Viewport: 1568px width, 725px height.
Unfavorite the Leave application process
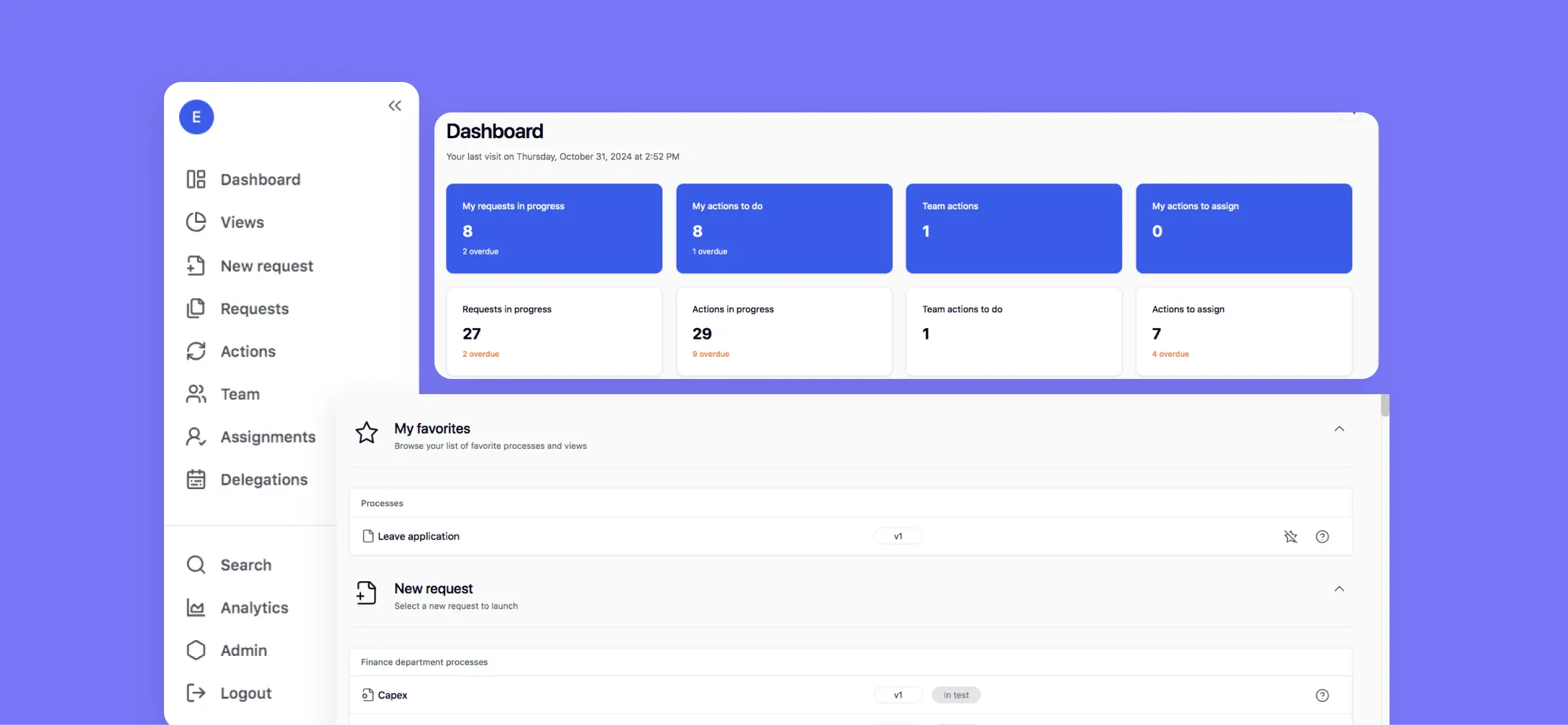[1291, 536]
